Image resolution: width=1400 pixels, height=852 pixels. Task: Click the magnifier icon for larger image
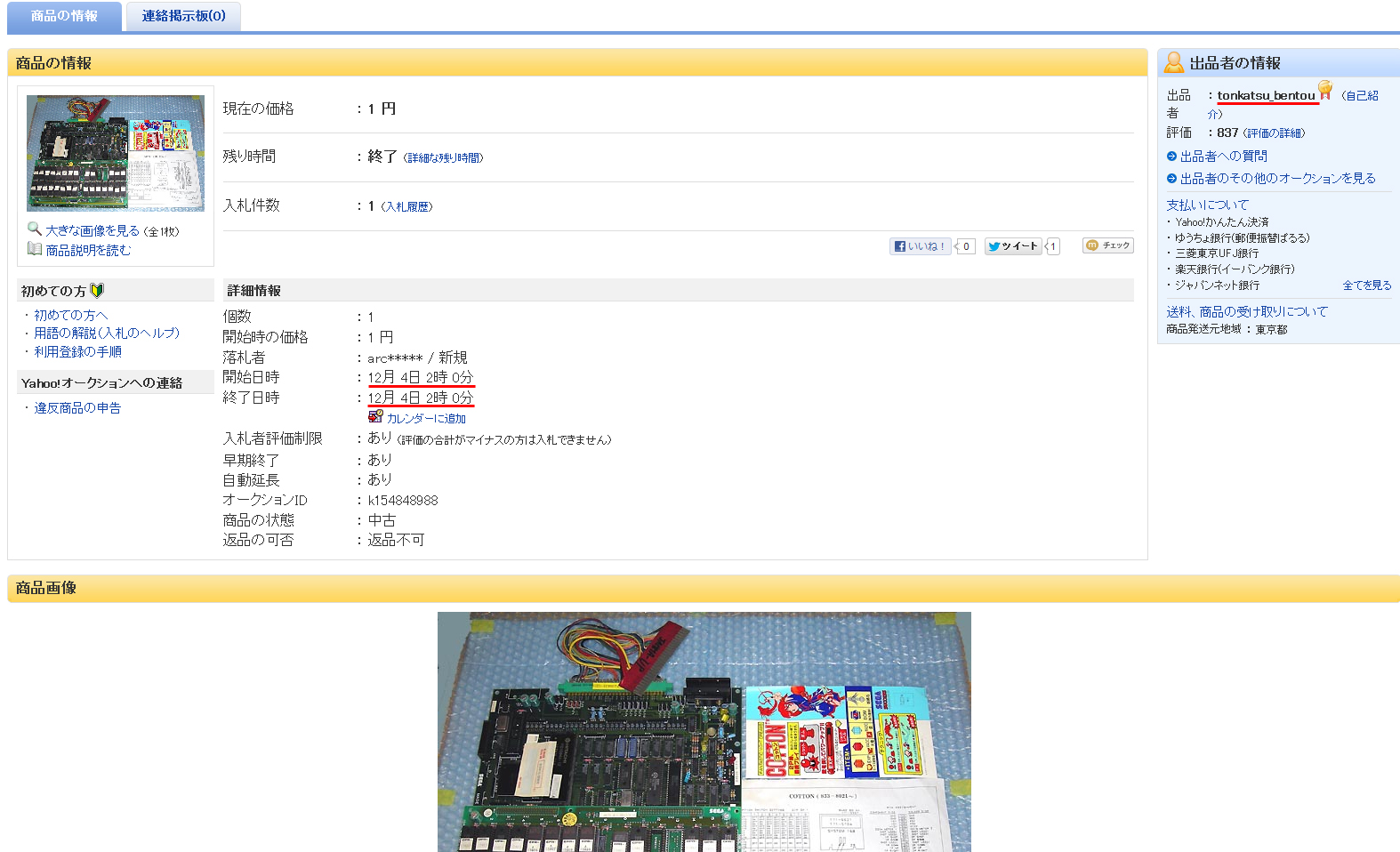point(35,229)
